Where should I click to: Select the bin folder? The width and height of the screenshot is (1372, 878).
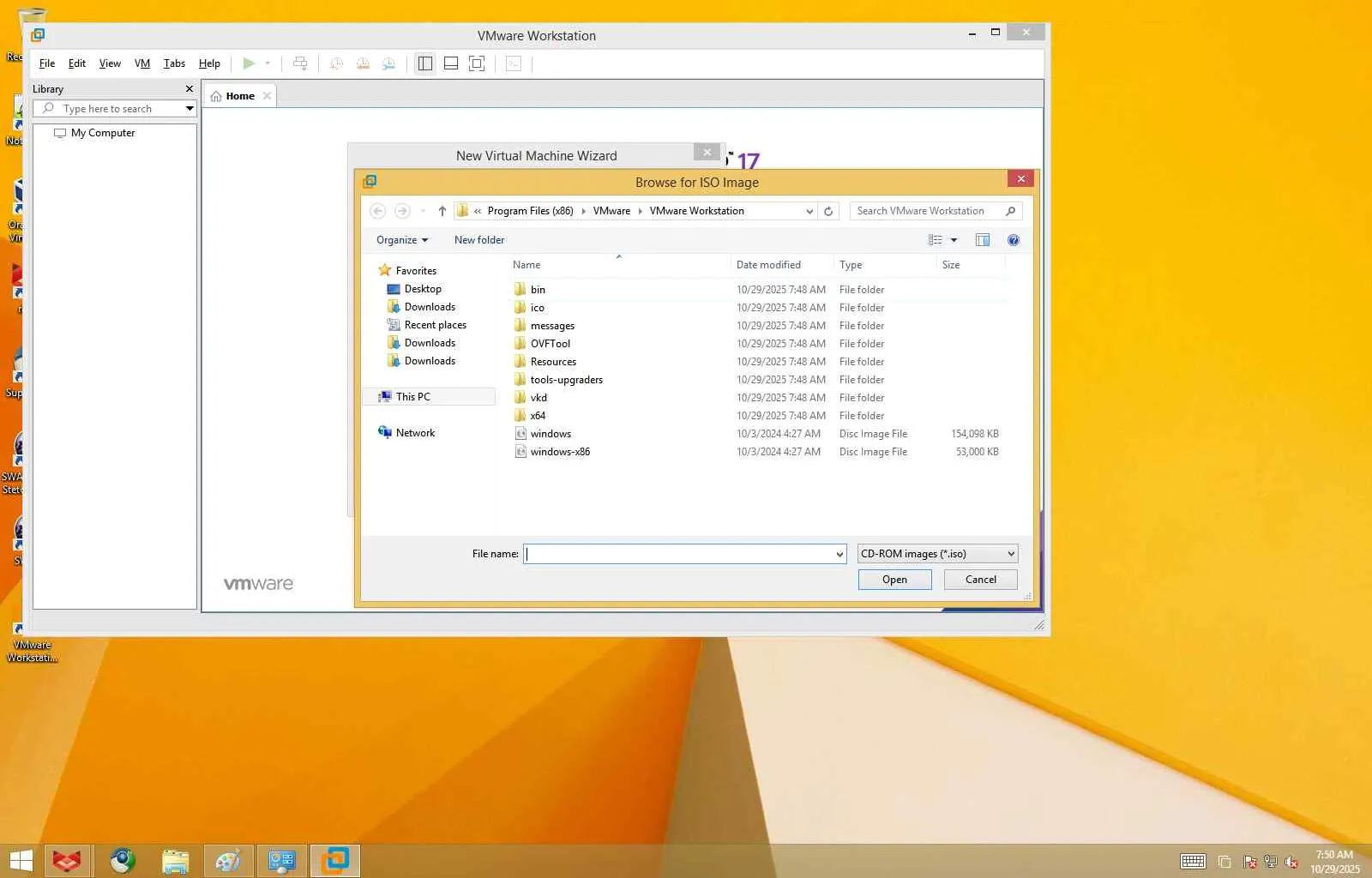tap(538, 290)
